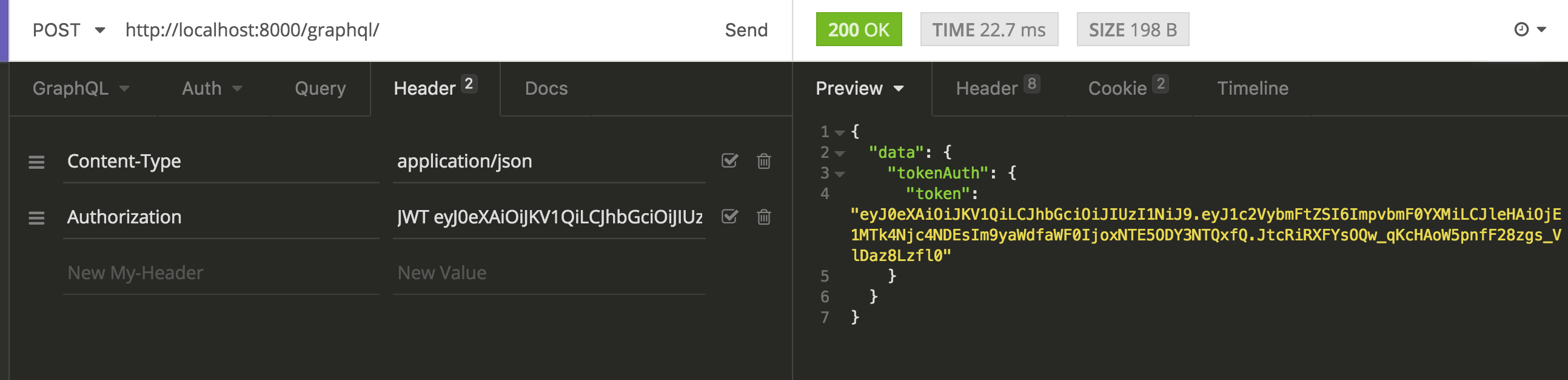Open the POST method dropdown
The height and width of the screenshot is (380, 1568).
coord(68,30)
